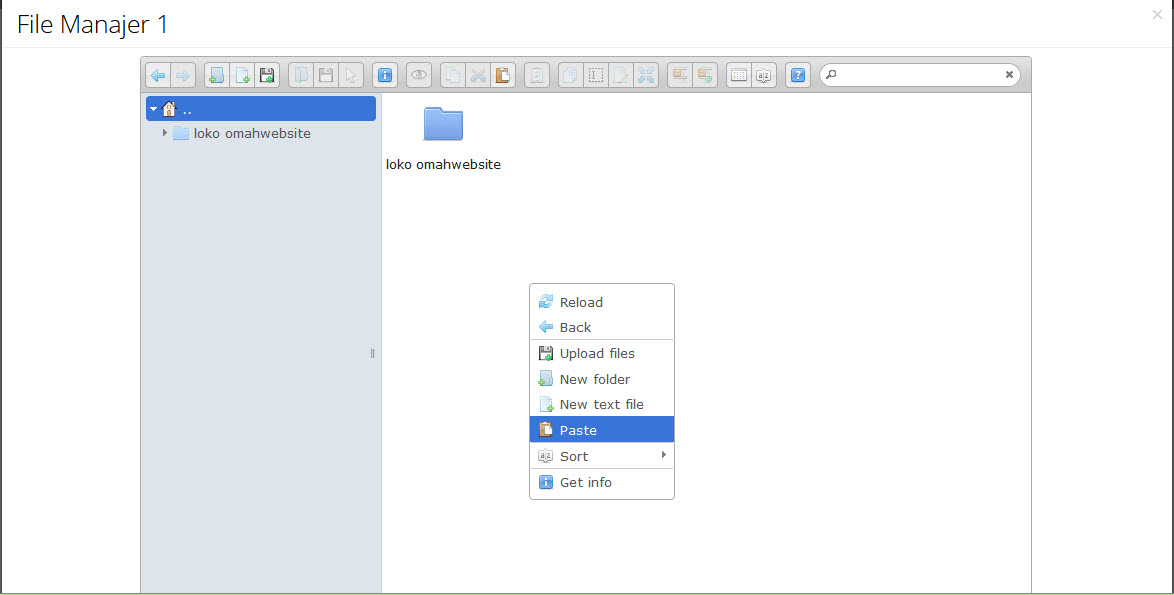
Task: Choose Paste from the context menu
Action: [x=601, y=430]
